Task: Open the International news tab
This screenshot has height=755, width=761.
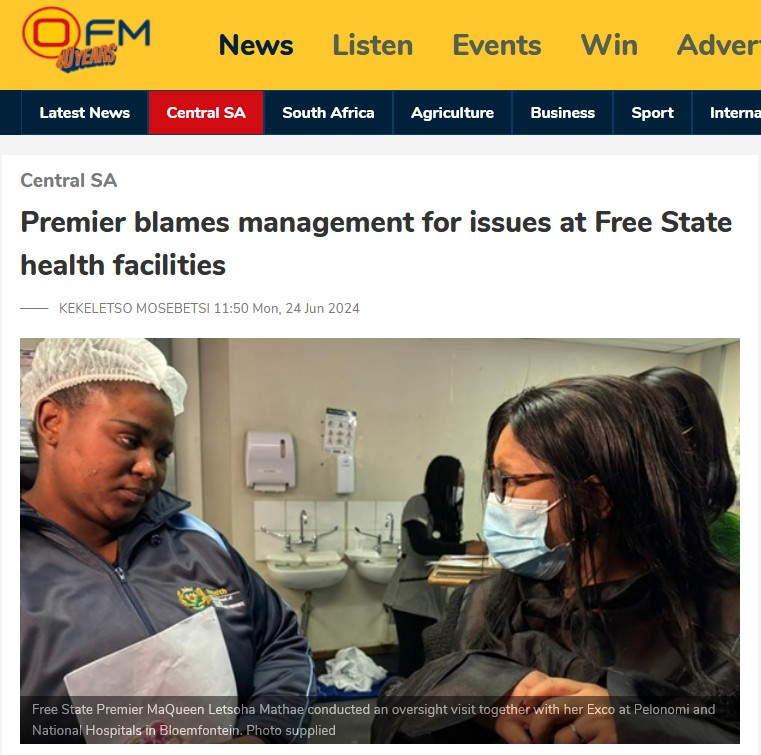Action: pyautogui.click(x=727, y=113)
